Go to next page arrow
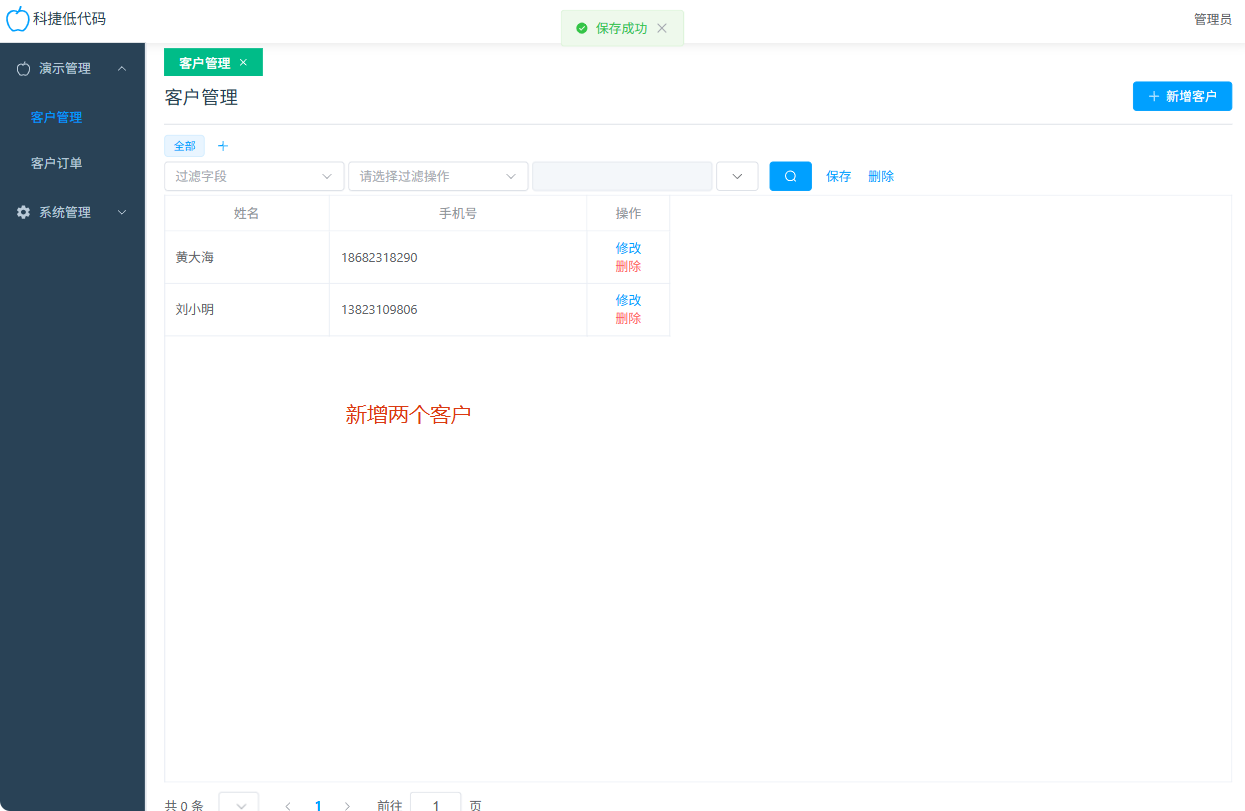Viewport: 1245px width, 811px height. point(347,805)
